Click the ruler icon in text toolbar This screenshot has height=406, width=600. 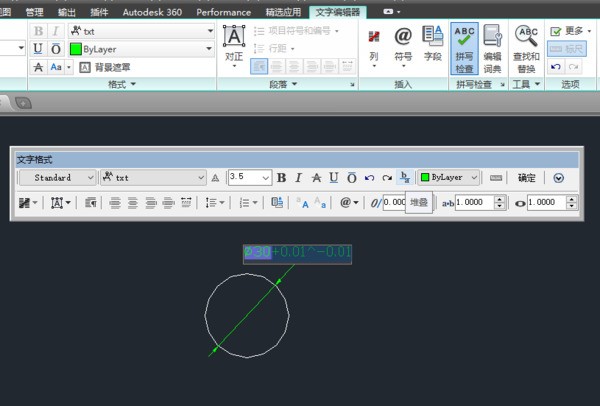[x=495, y=178]
